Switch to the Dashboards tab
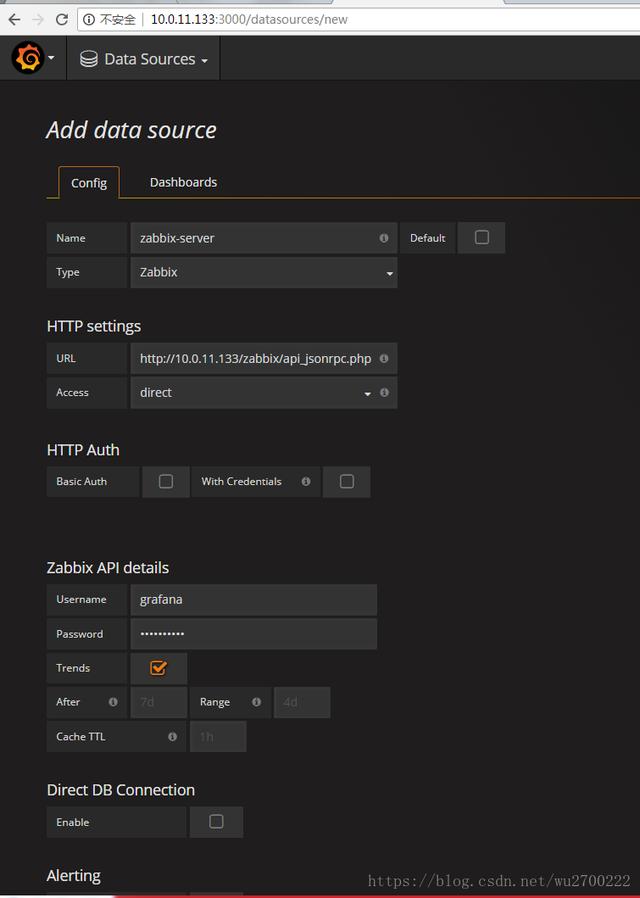The width and height of the screenshot is (640, 898). [183, 182]
